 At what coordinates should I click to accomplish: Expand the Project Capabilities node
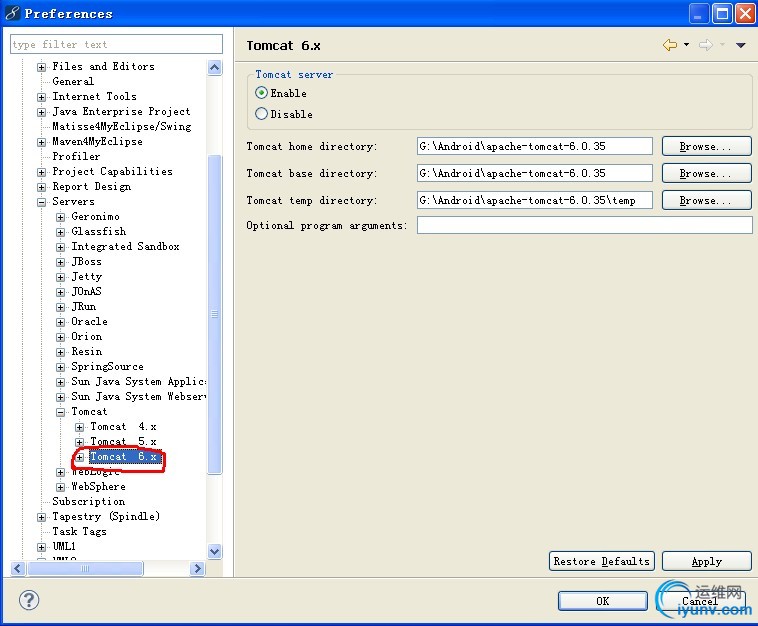coord(42,172)
